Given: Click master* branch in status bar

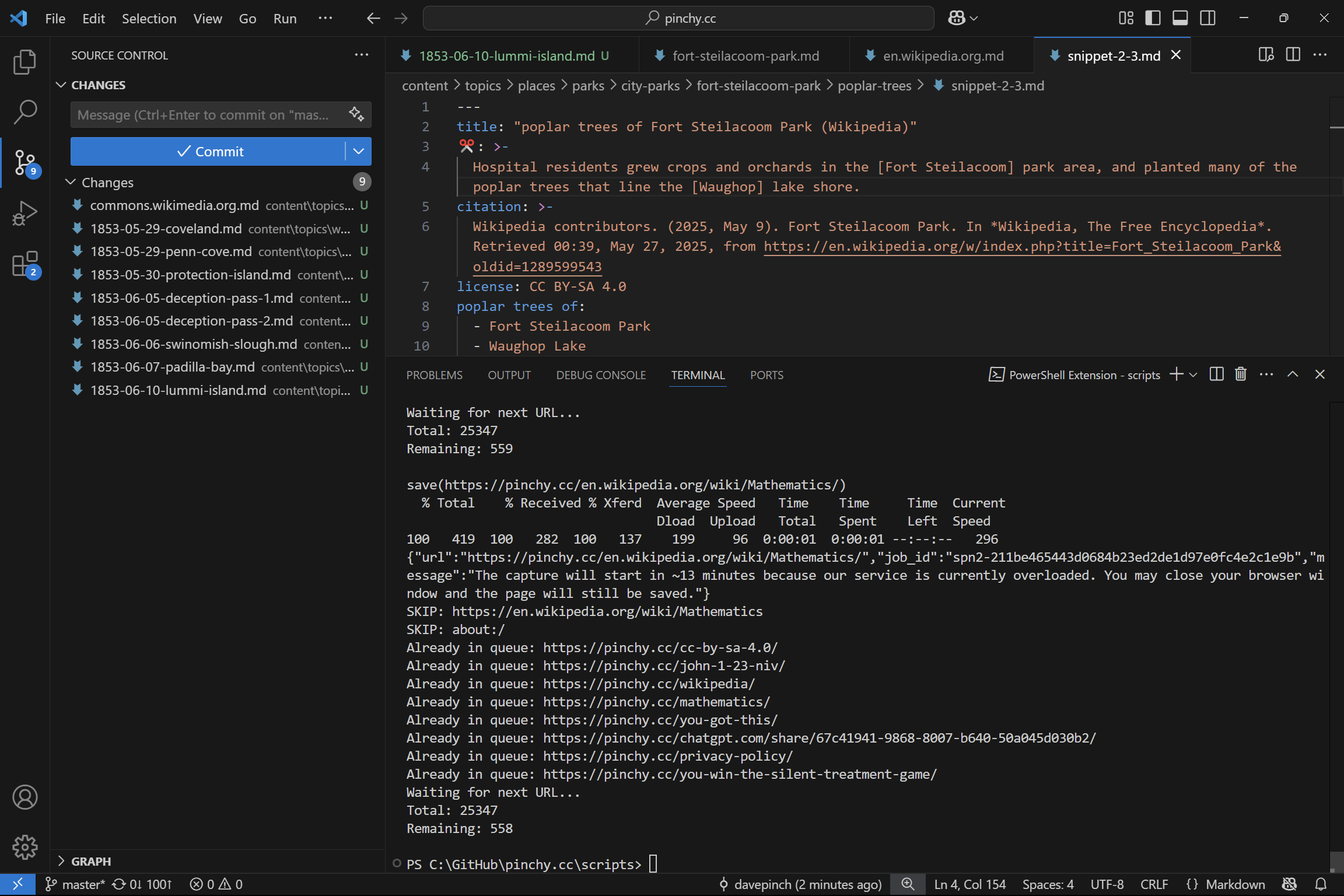Looking at the screenshot, I should tap(75, 884).
